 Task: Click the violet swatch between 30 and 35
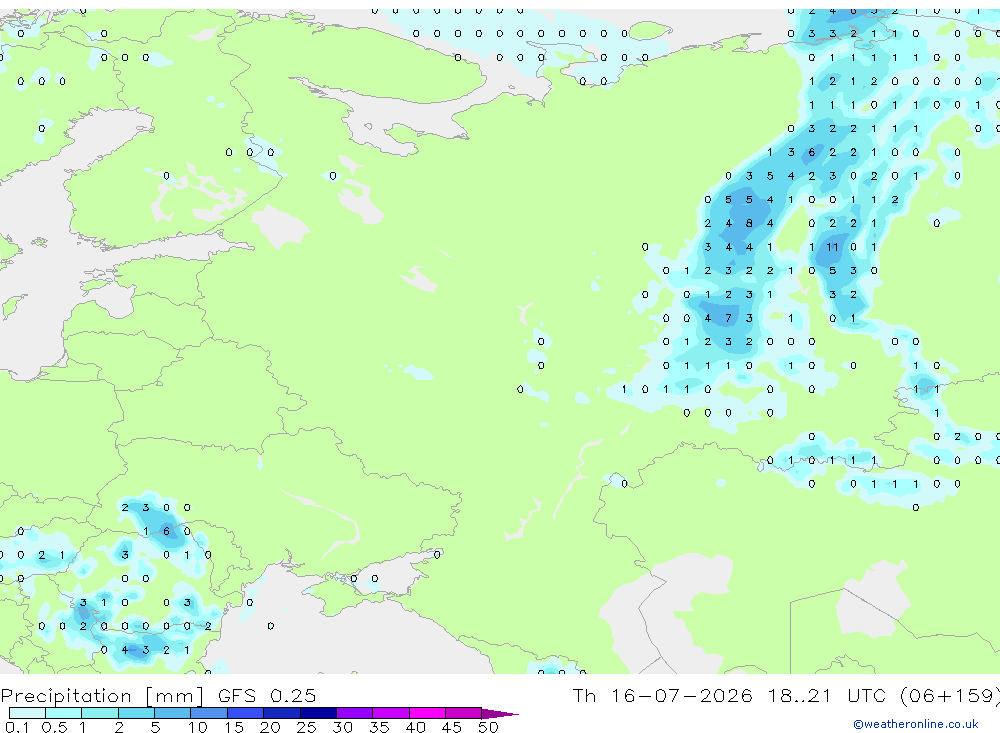355,713
